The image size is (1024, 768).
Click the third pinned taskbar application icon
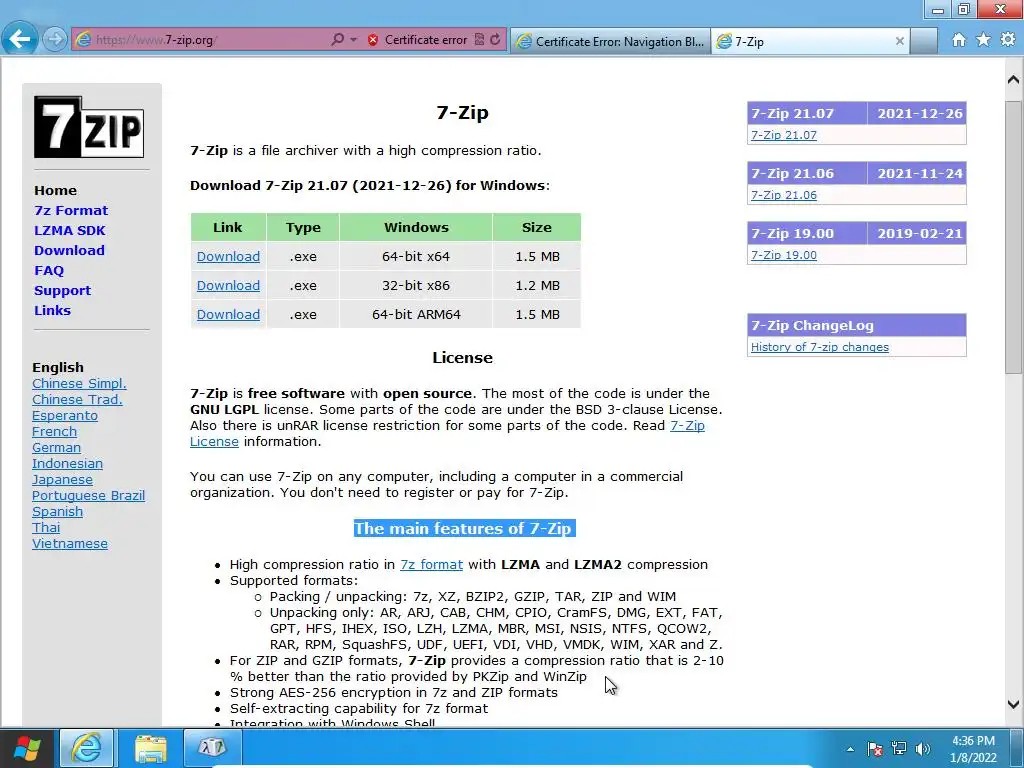pos(213,747)
